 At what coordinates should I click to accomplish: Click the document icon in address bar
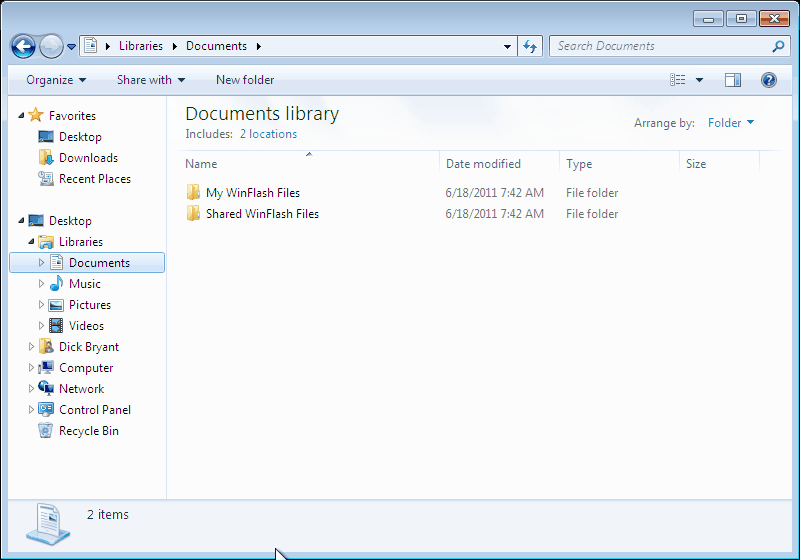pos(91,45)
